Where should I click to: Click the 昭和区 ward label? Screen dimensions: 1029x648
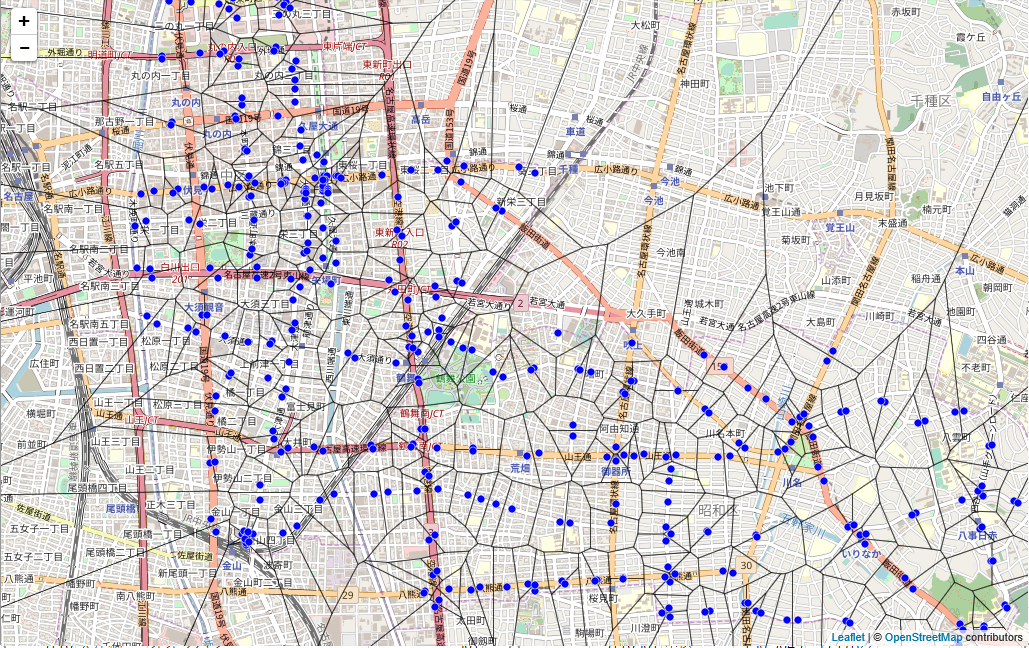tap(717, 510)
